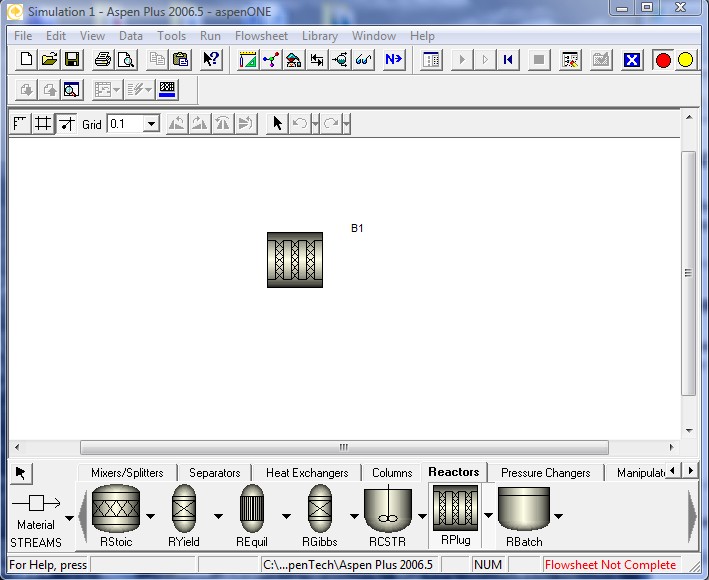The width and height of the screenshot is (709, 580).
Task: Save the simulation with the floppy disk icon
Action: [72, 60]
